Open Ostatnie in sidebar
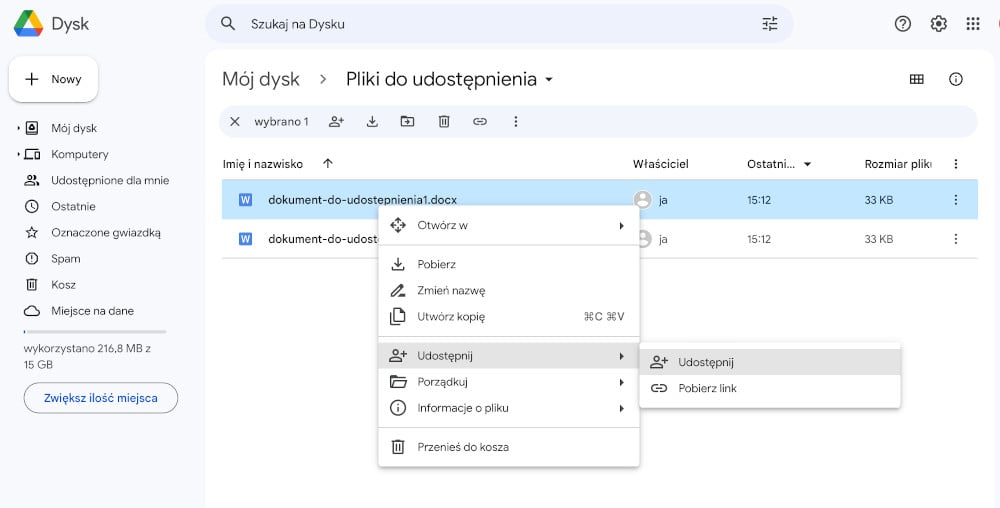1000x508 pixels. click(x=73, y=207)
